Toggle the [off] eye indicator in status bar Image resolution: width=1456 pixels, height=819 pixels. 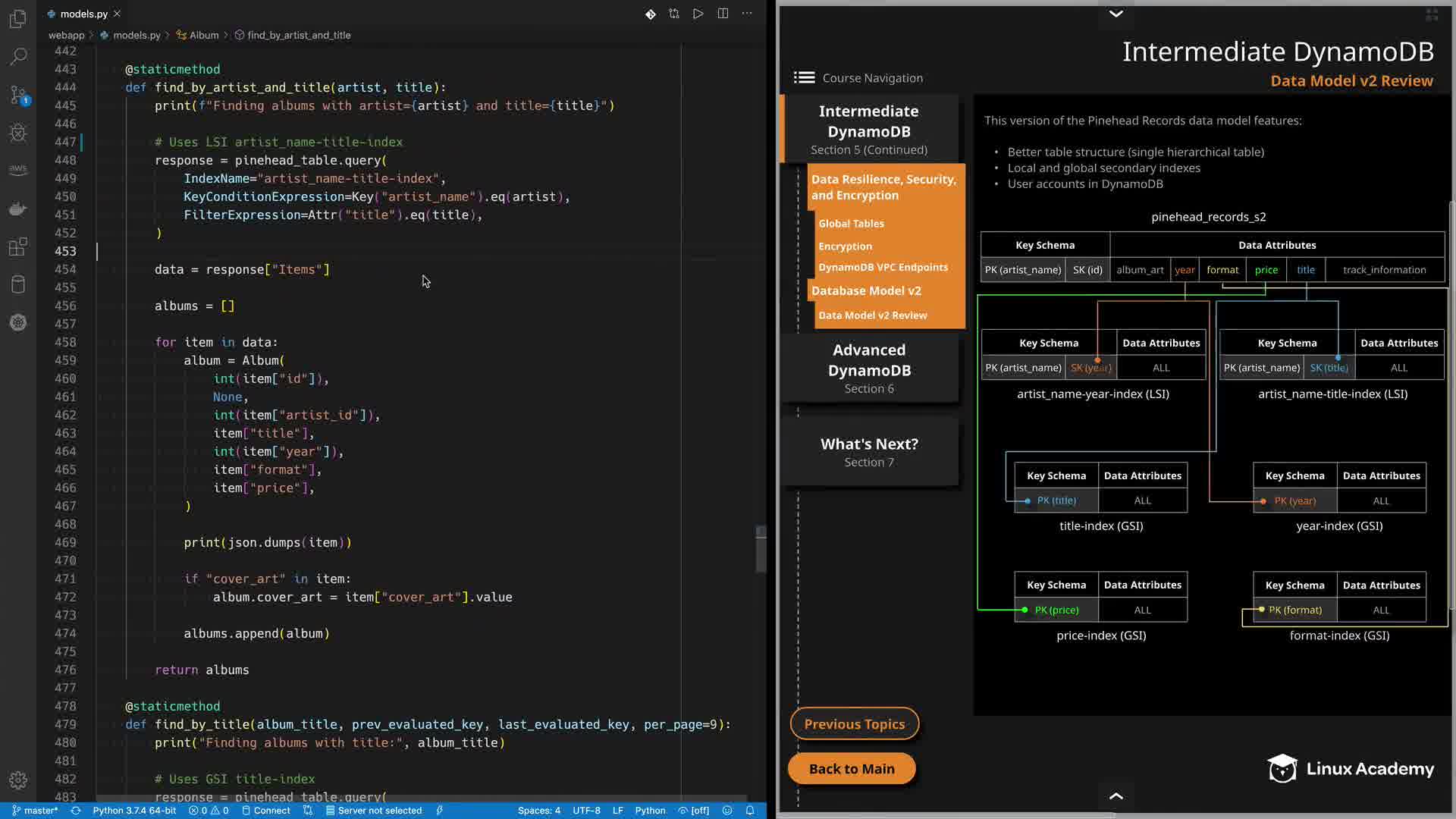(x=694, y=810)
